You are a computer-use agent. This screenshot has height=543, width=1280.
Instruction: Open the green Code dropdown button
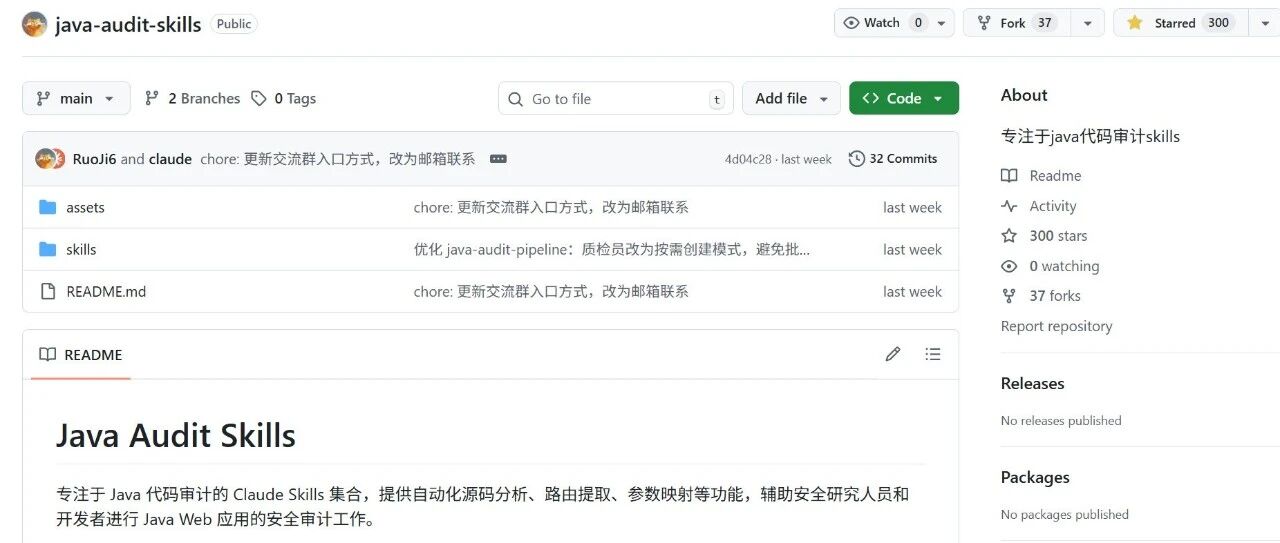tap(904, 98)
